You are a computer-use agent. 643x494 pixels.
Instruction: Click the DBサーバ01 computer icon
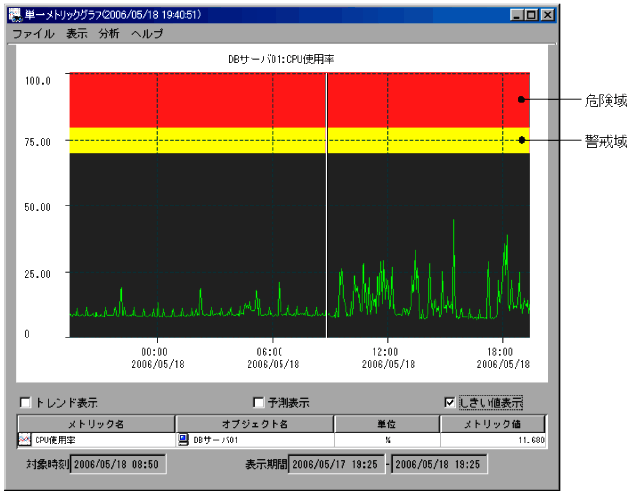183,440
